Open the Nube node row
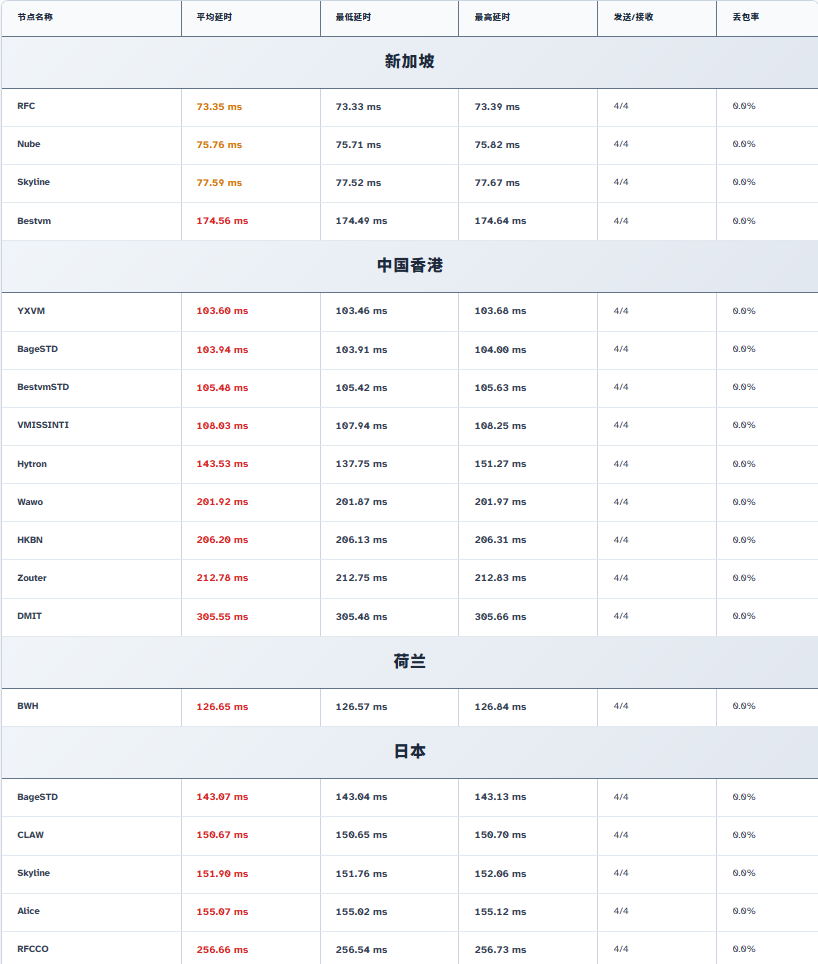This screenshot has width=818, height=964. [x=29, y=144]
